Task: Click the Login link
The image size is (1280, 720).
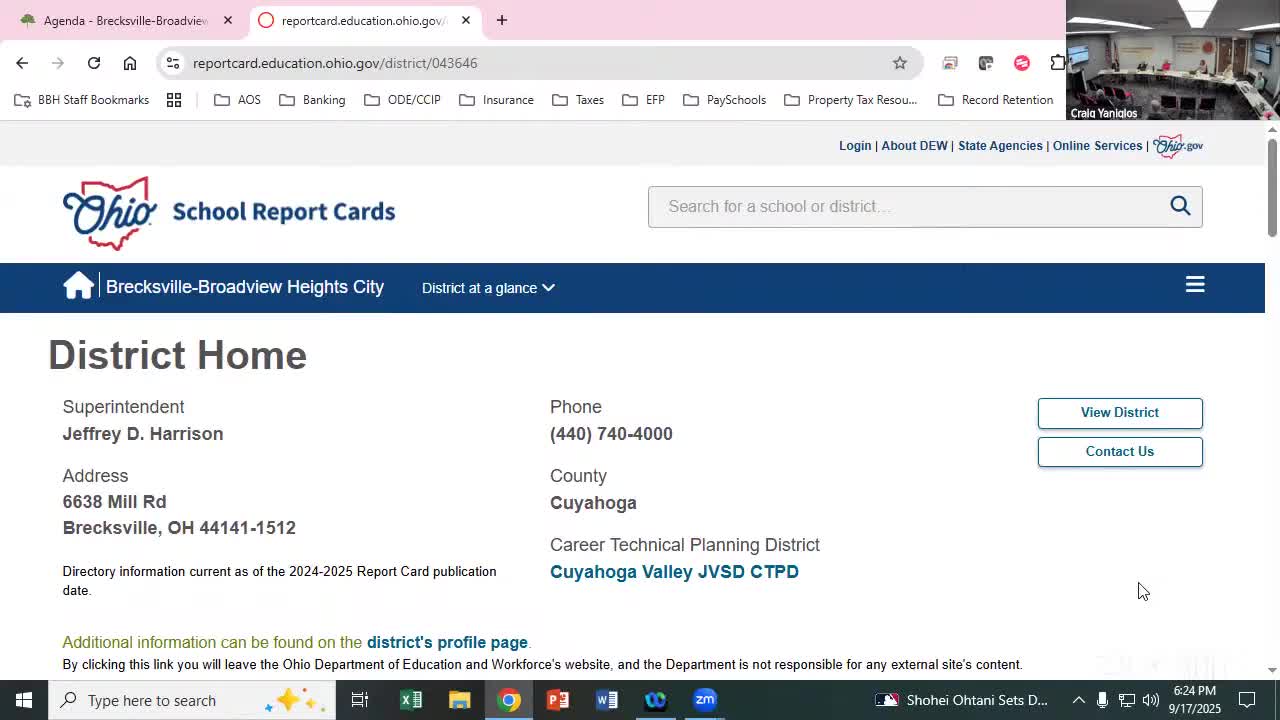Action: click(x=855, y=146)
